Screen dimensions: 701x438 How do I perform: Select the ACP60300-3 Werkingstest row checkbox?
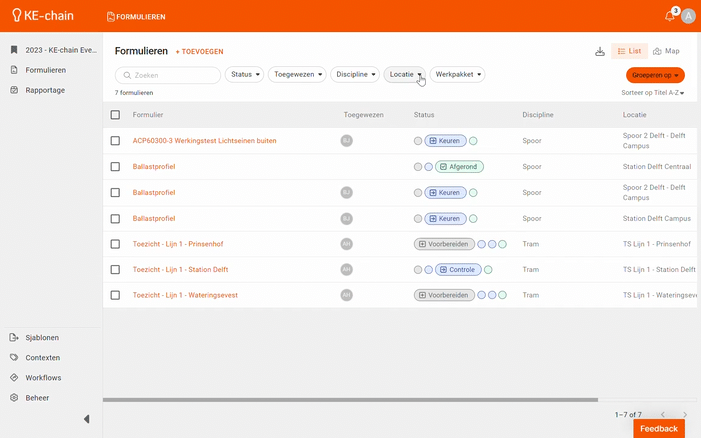coord(116,141)
